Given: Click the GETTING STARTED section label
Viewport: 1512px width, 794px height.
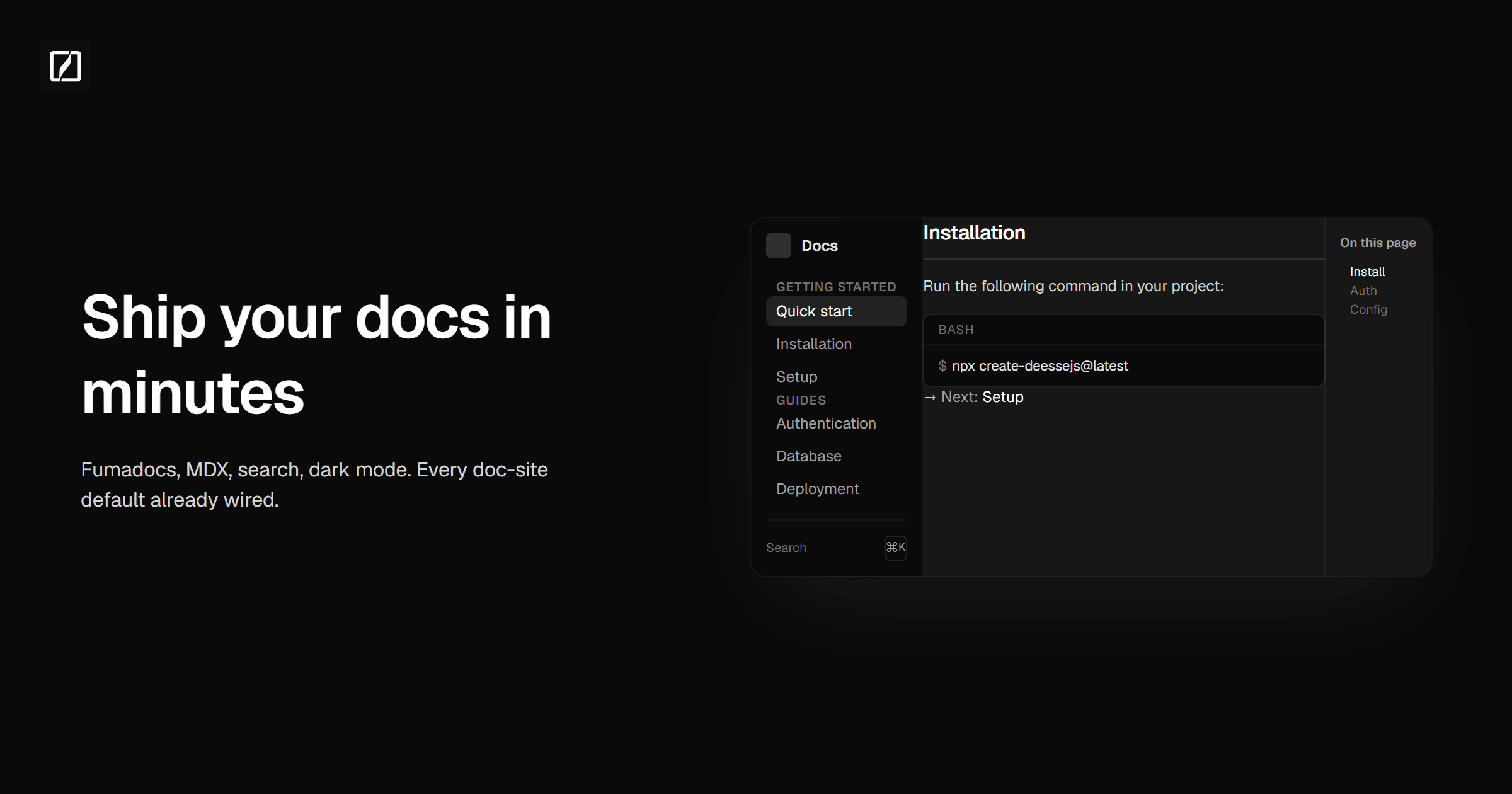Looking at the screenshot, I should [836, 287].
